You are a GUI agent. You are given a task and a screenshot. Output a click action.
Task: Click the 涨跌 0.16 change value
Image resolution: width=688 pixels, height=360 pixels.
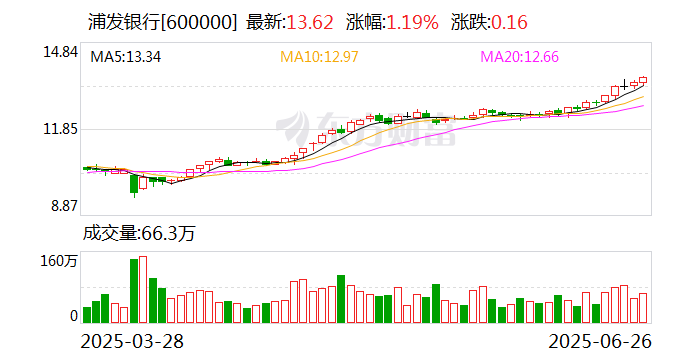[x=509, y=22]
